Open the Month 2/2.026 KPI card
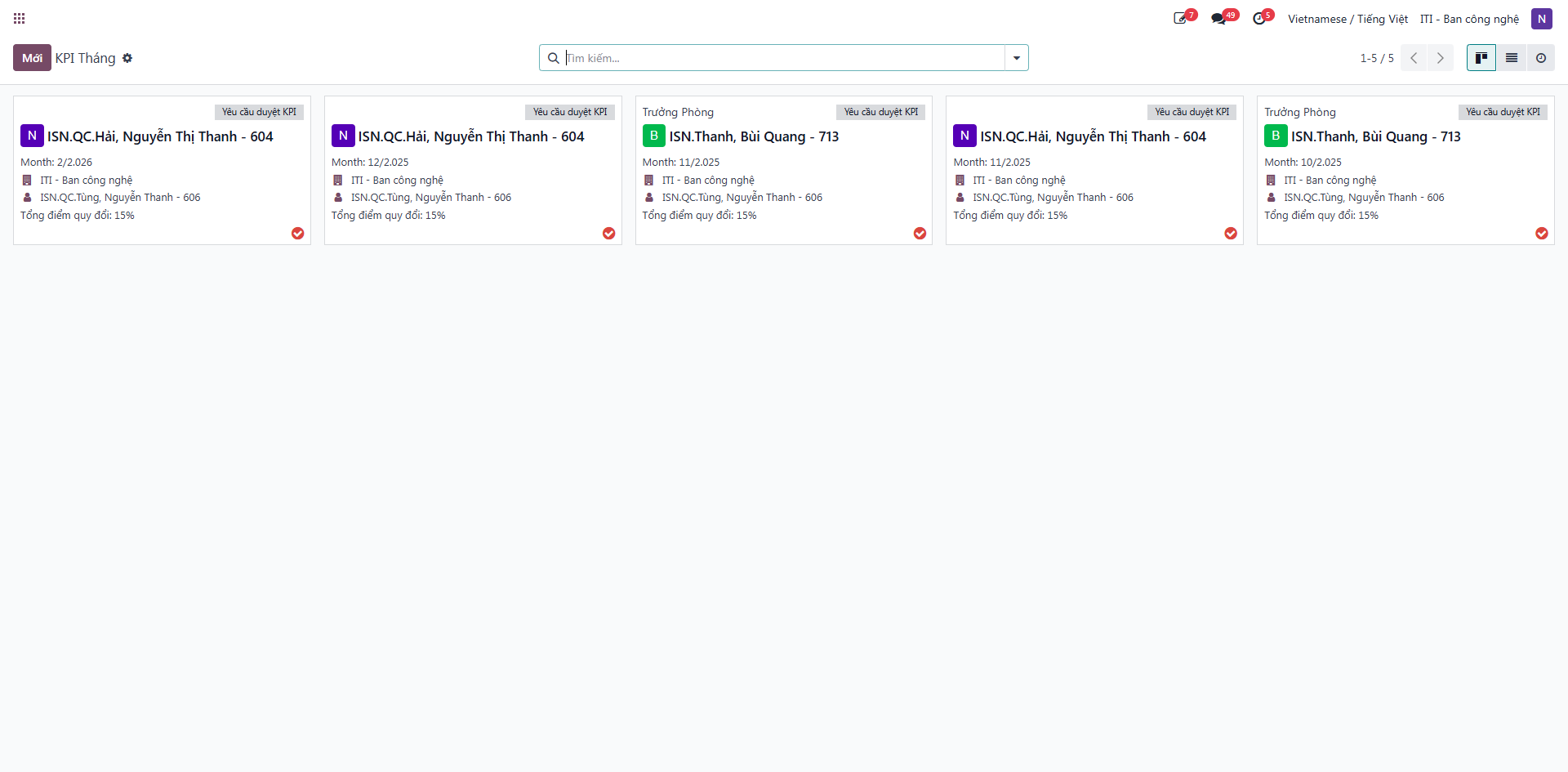This screenshot has height=772, width=1568. point(162,170)
